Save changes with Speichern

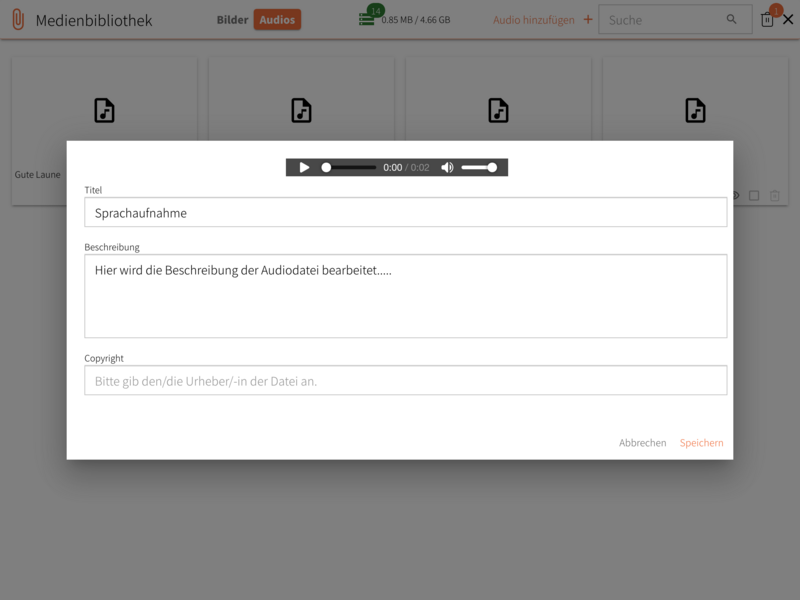coord(701,443)
